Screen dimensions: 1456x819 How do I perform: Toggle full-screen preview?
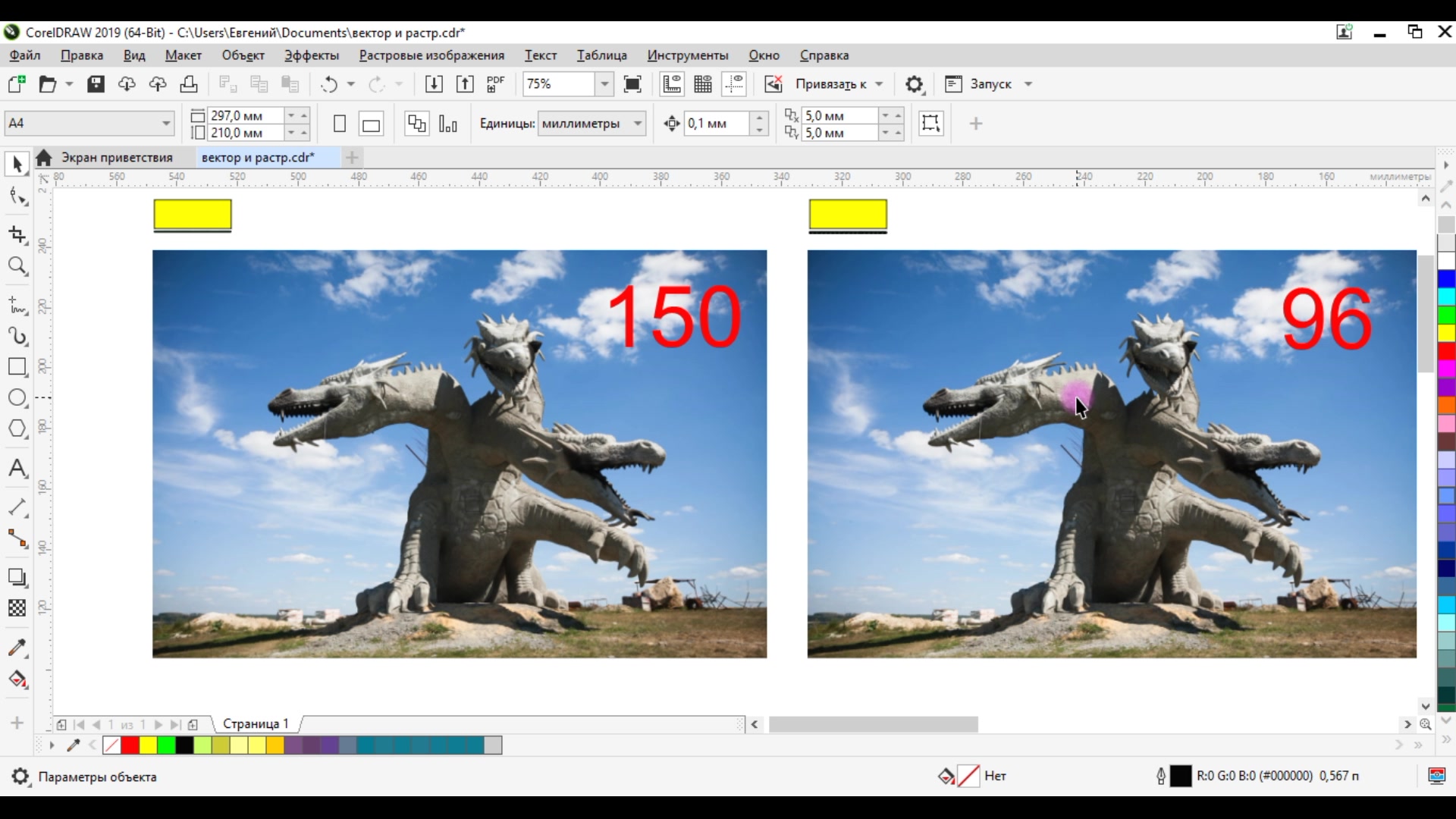pos(632,84)
